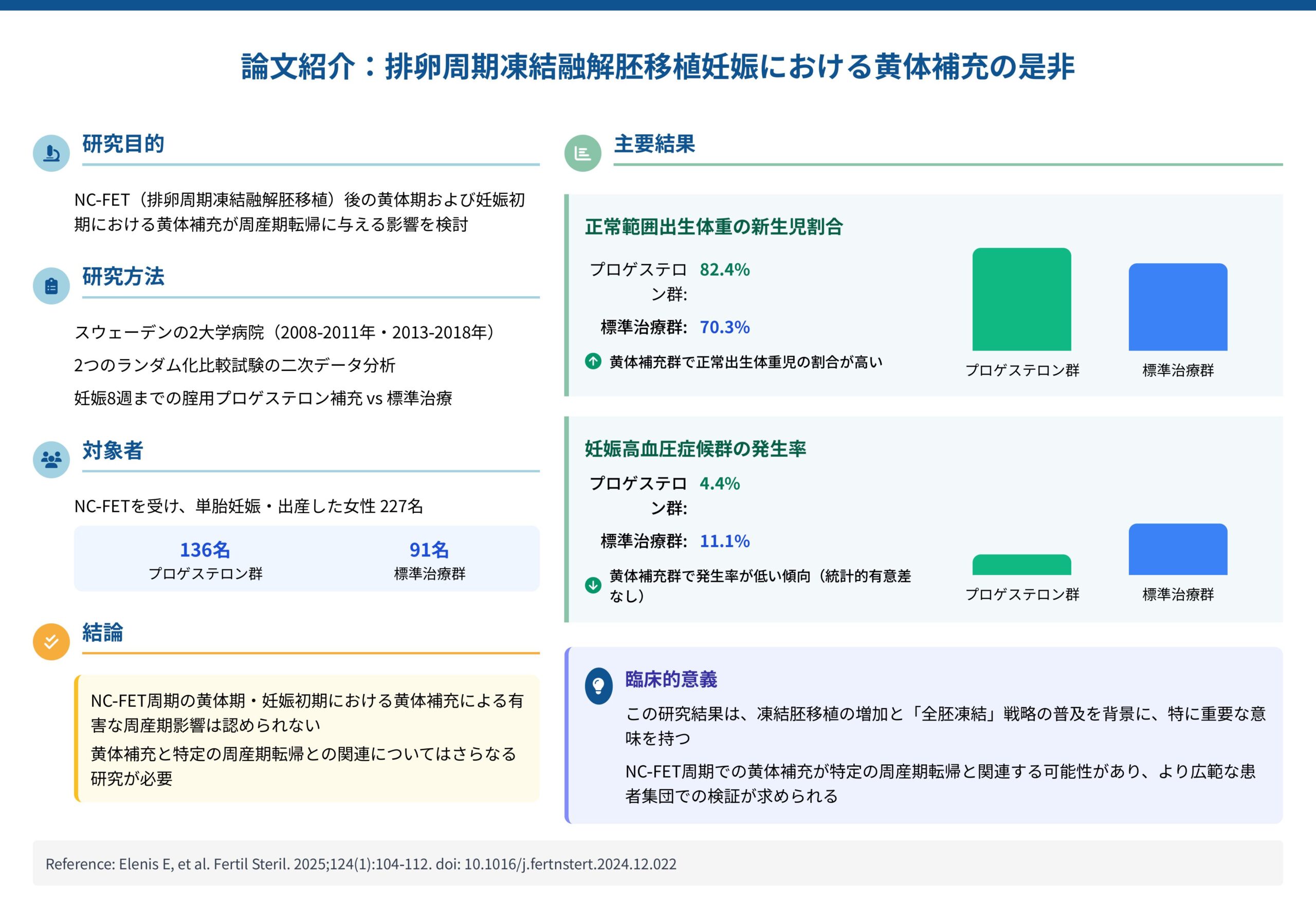The height and width of the screenshot is (919, 1316).
Task: Click the clinical text より広範な患者集団での検証
Action: pos(941,784)
